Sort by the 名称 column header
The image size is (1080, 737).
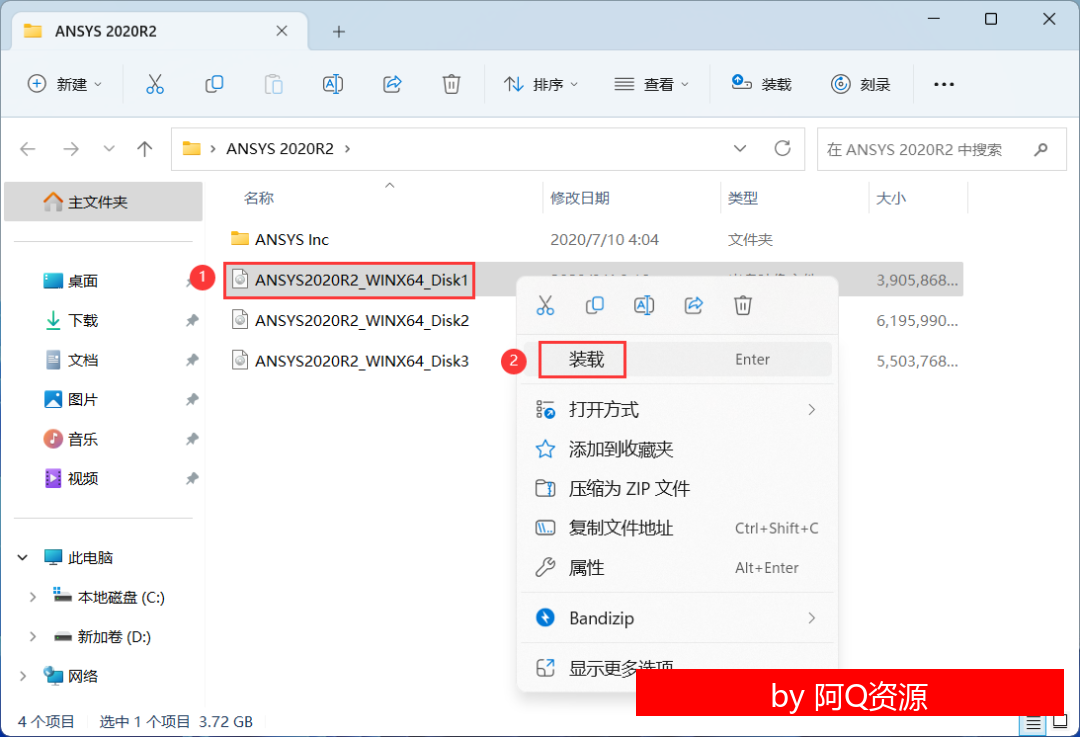click(x=259, y=198)
